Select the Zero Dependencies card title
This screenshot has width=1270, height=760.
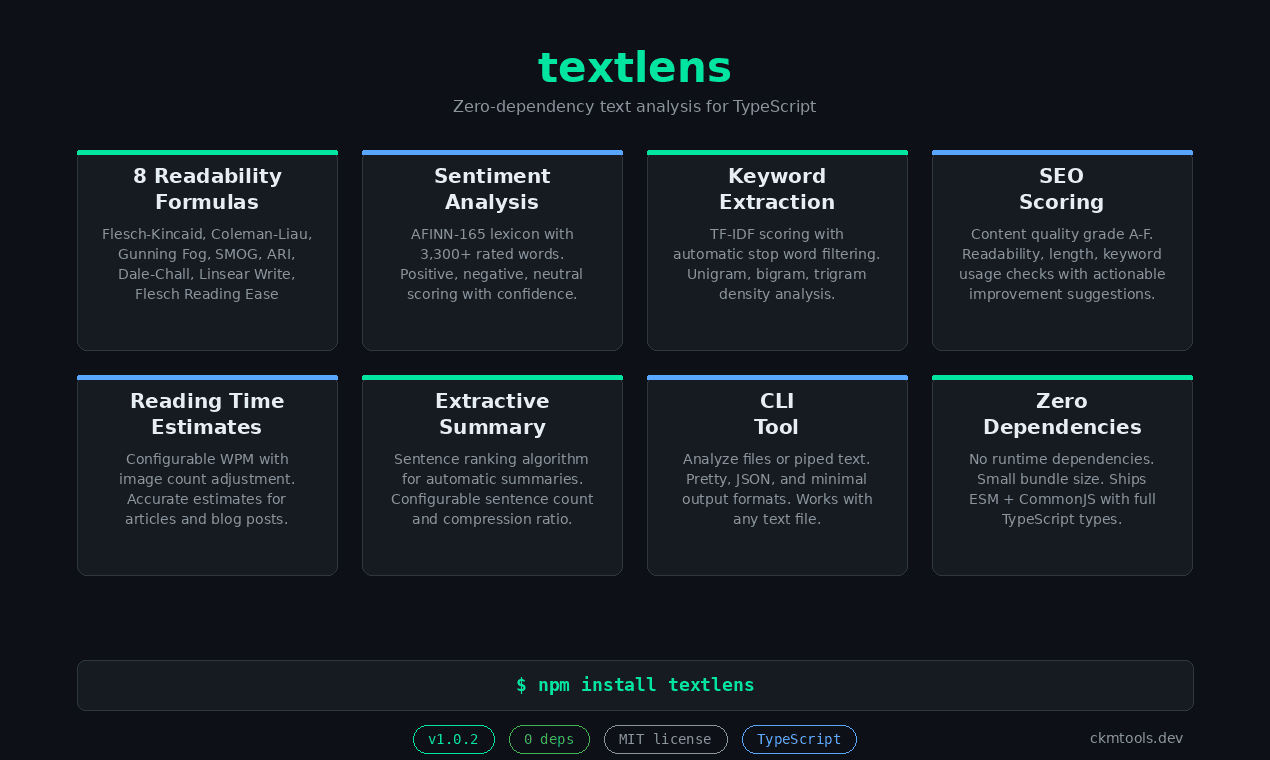tap(1061, 414)
